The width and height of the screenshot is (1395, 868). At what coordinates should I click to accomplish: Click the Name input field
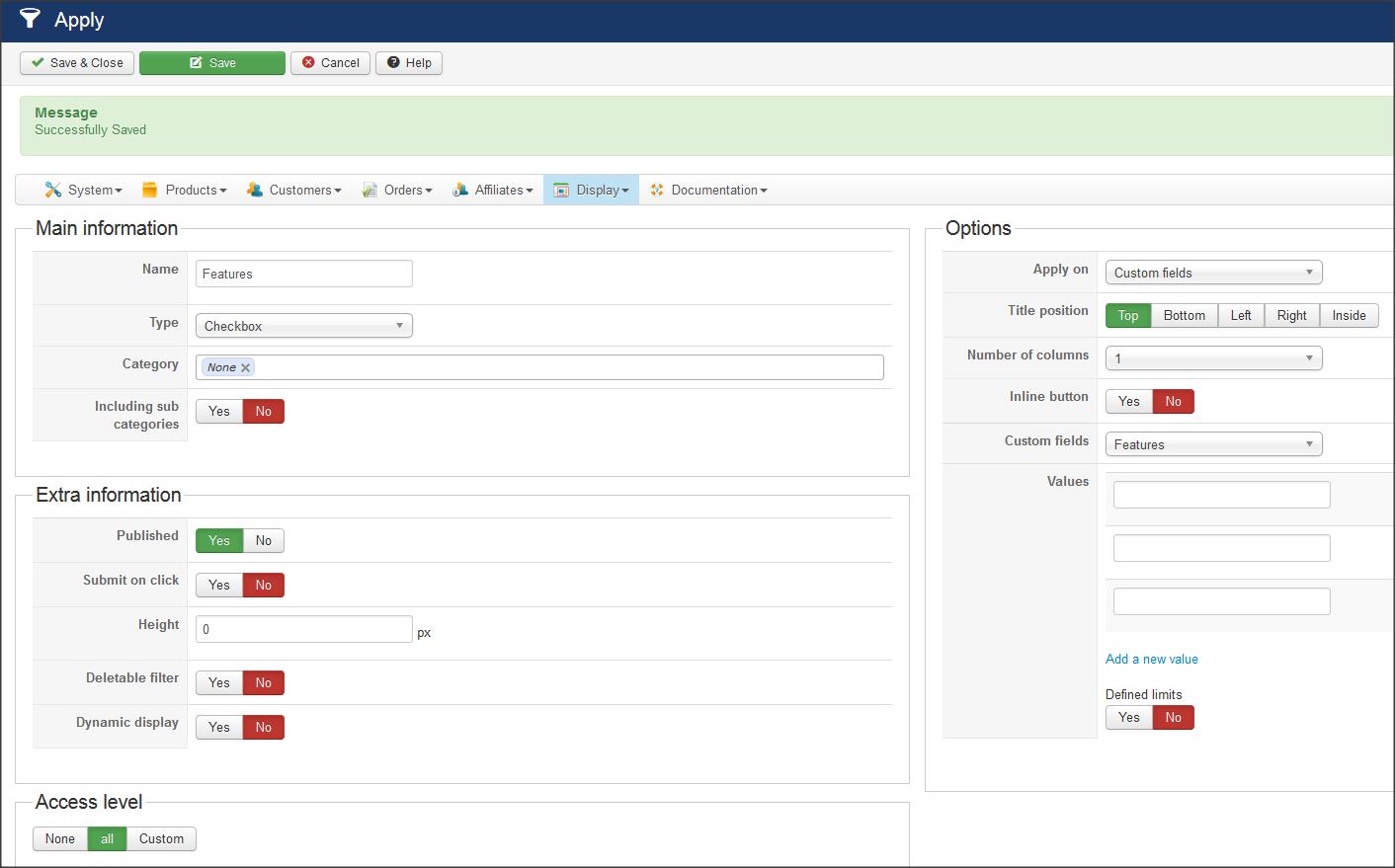304,274
